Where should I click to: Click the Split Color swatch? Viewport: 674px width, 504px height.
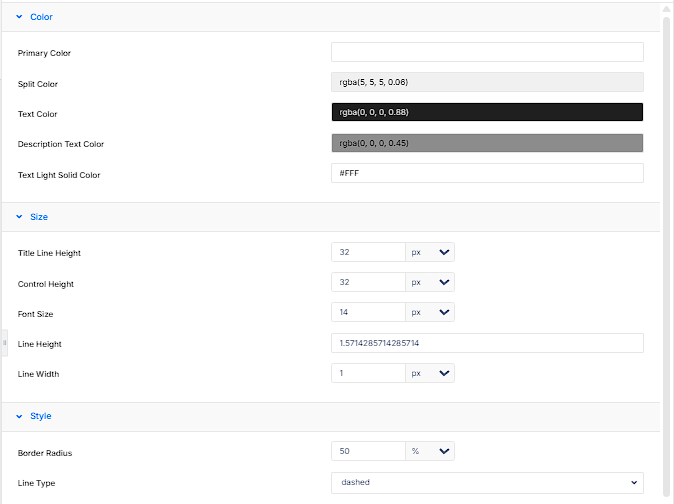487,82
